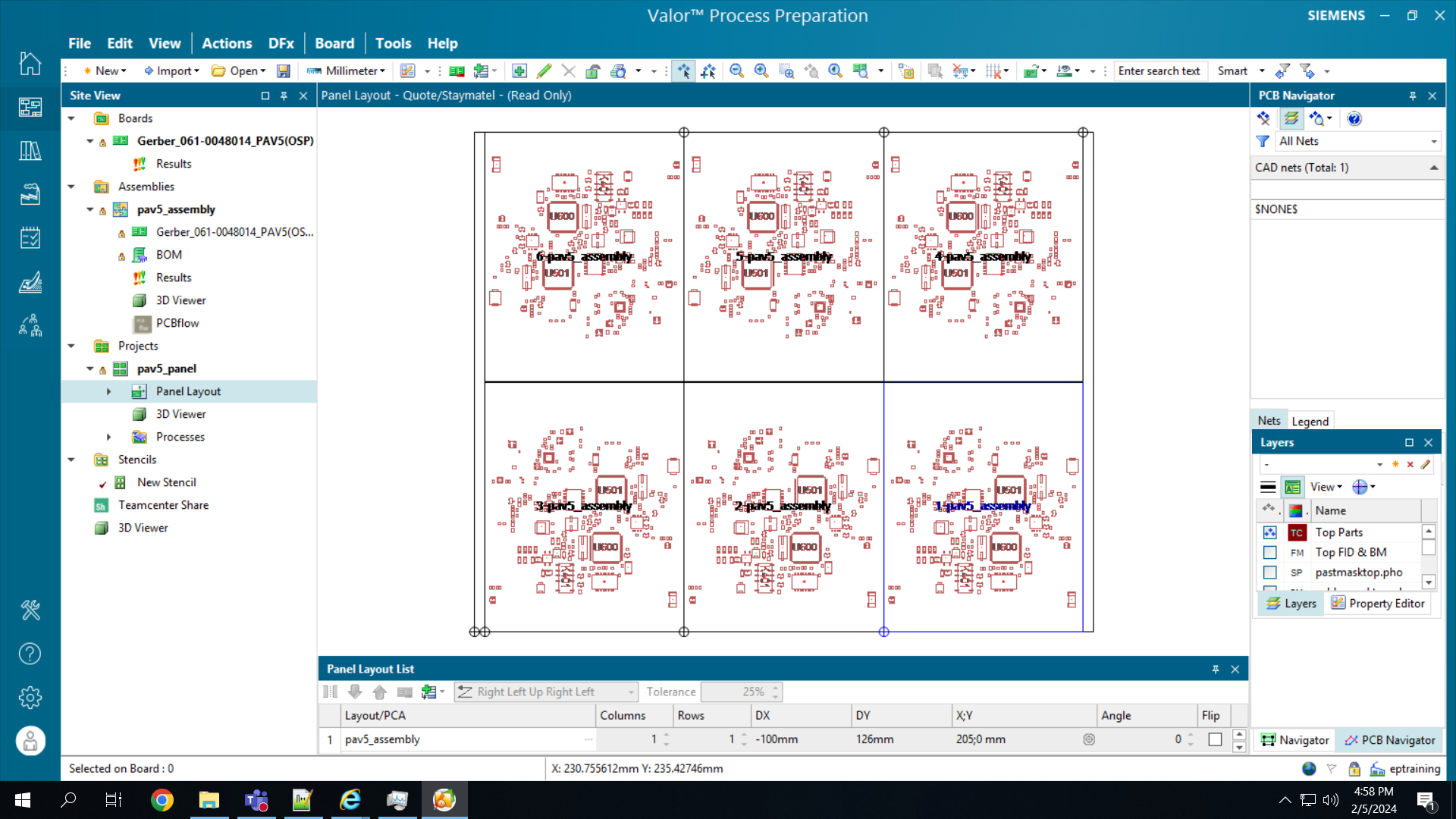Click the Help question mark in PCB Navigator
The width and height of the screenshot is (1456, 819).
point(1354,118)
